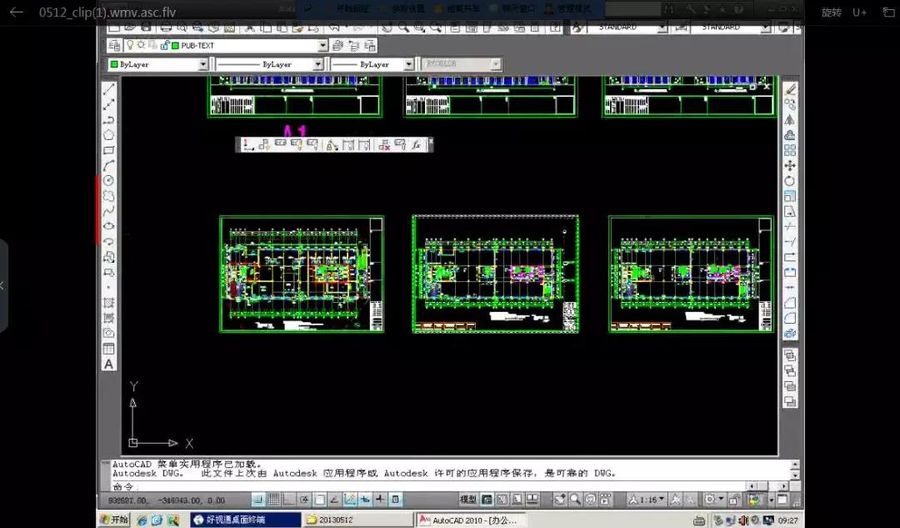Click the green PUB-TEXT layer color swatch
This screenshot has width=900, height=528.
176,45
